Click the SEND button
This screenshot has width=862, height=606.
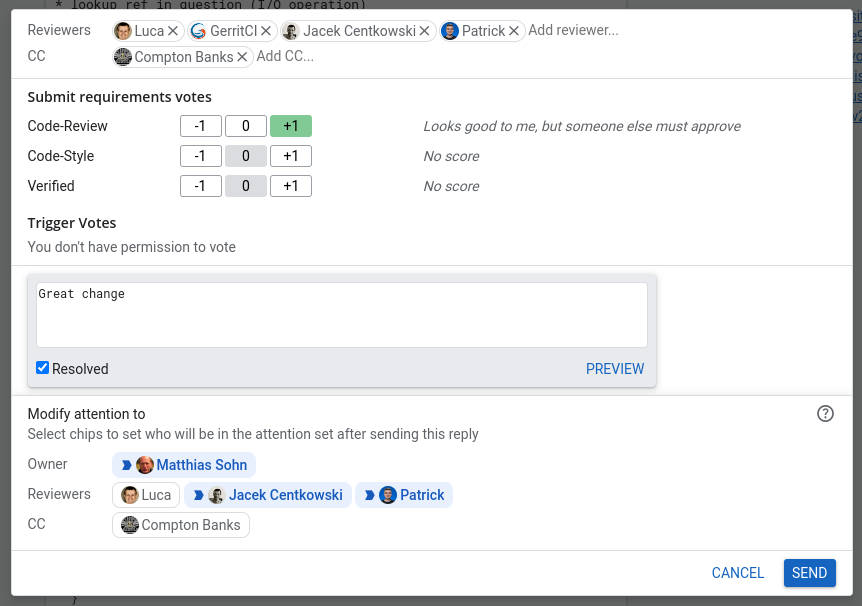[809, 573]
